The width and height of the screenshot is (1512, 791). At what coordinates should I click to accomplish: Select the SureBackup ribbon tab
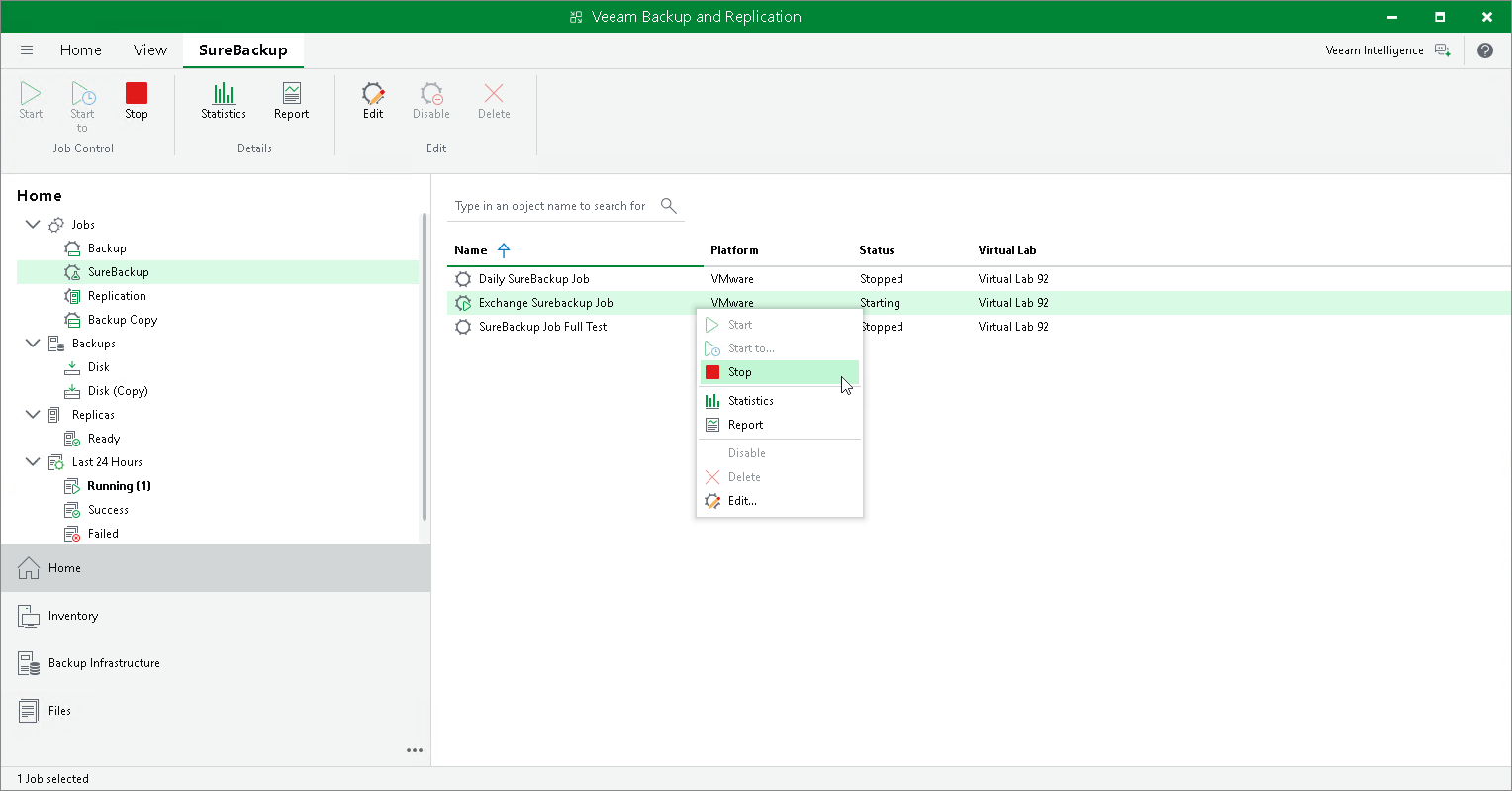coord(243,50)
